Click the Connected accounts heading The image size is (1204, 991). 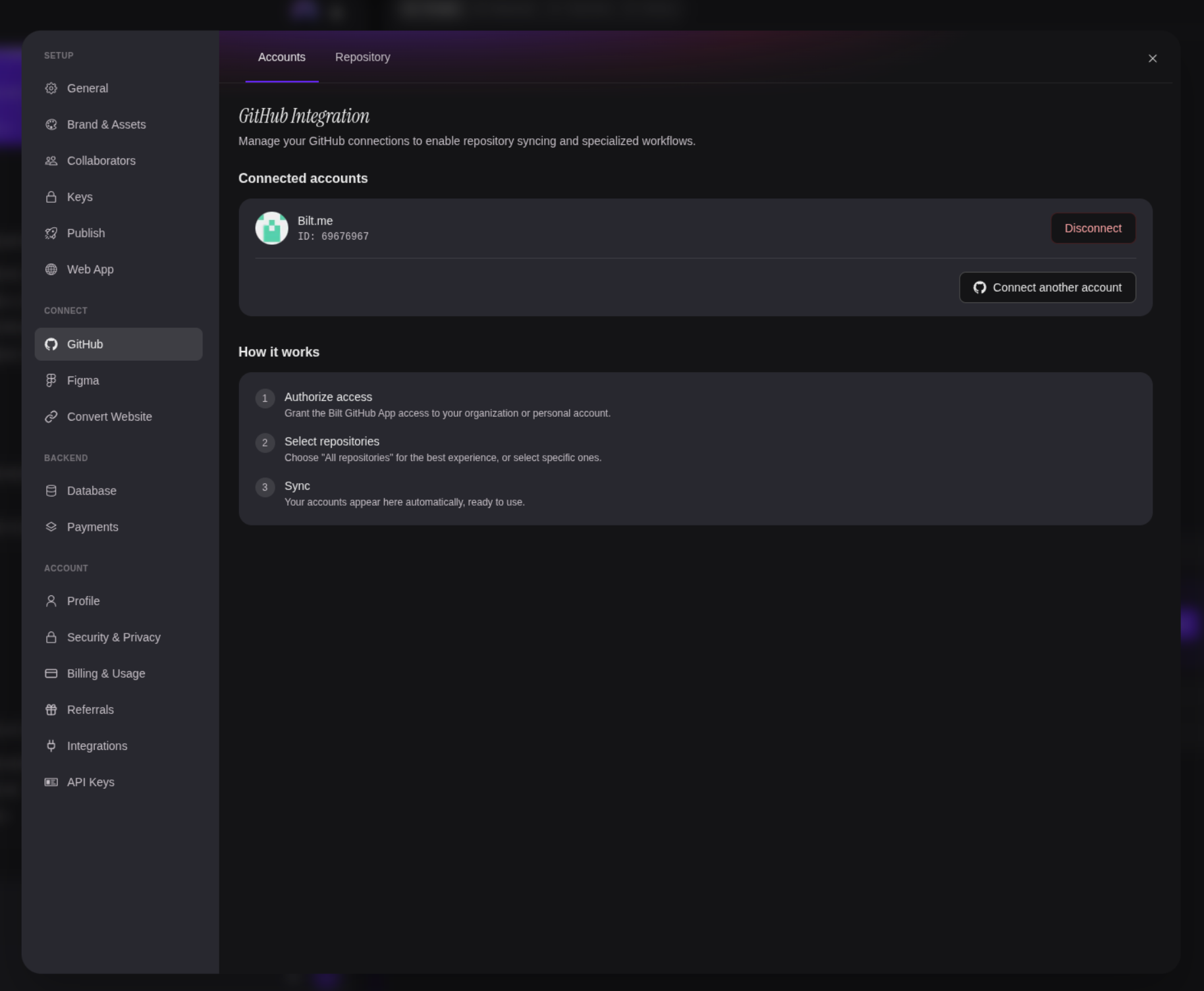tap(303, 178)
